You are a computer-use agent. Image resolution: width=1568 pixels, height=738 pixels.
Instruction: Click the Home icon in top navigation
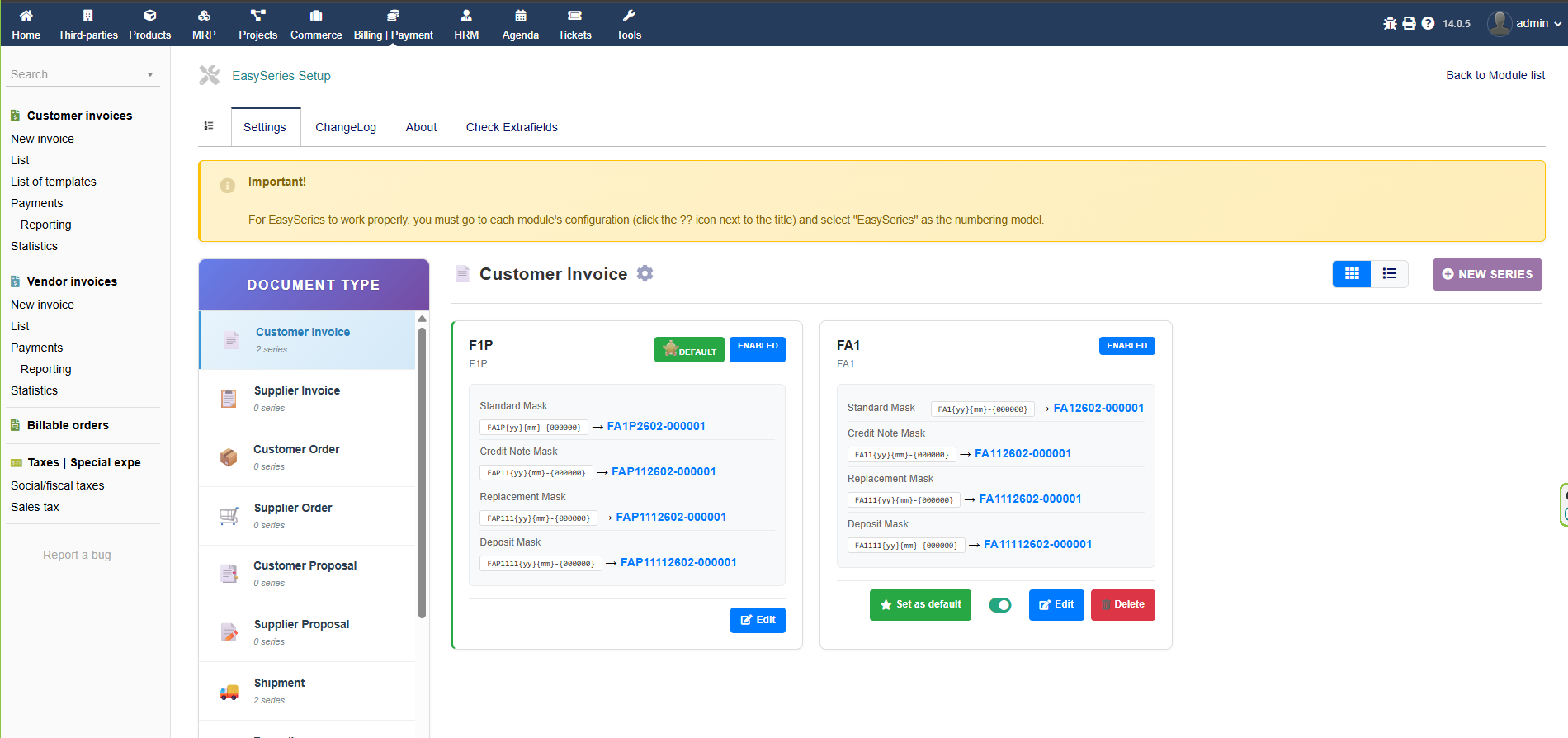[26, 16]
